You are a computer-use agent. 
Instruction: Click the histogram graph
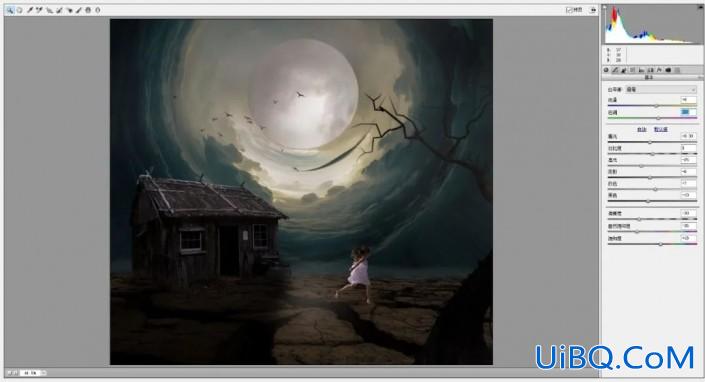click(652, 24)
